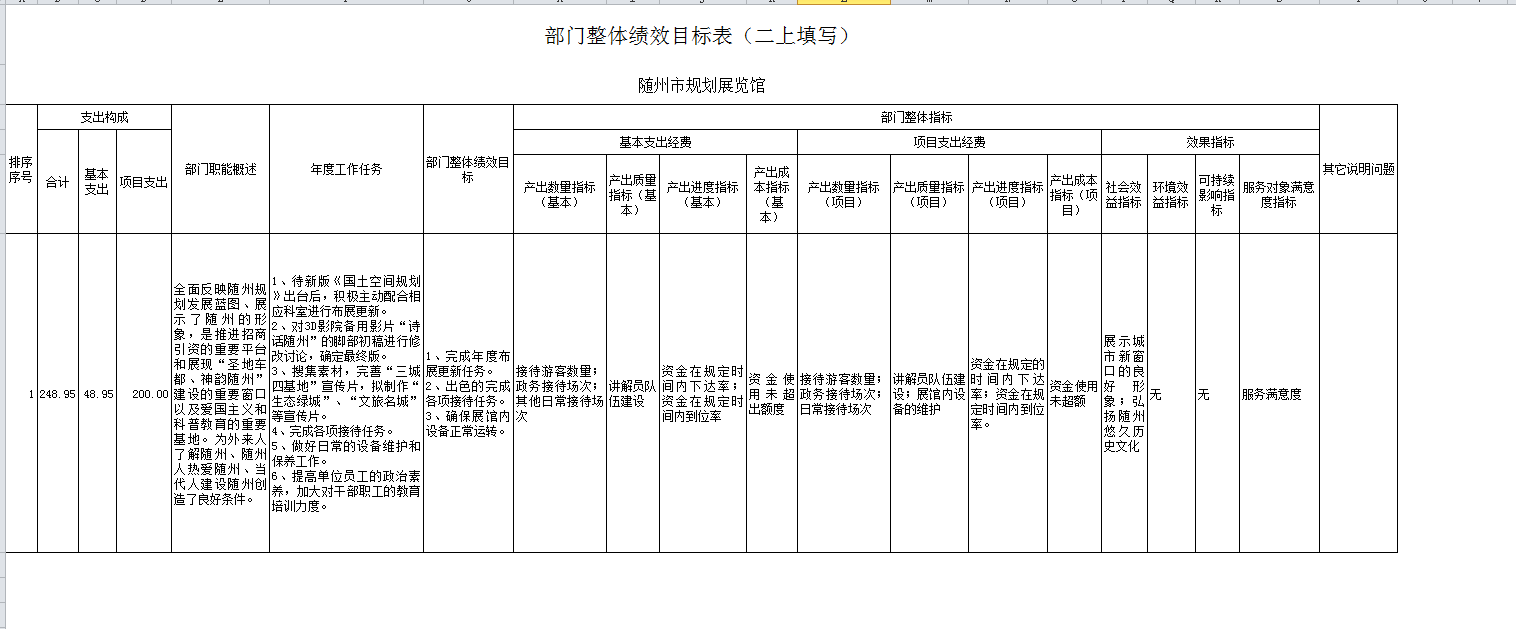Click the 部门整体绩效目标 header cell
The height and width of the screenshot is (629, 1516).
[x=468, y=169]
